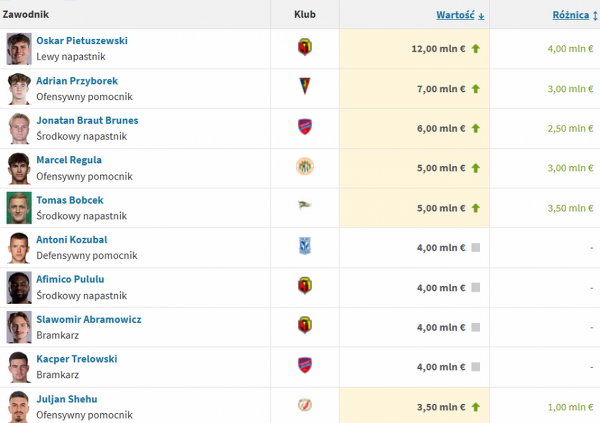600x423 pixels.
Task: Click Tomas Bobcek's club flag icon
Action: pyautogui.click(x=305, y=207)
